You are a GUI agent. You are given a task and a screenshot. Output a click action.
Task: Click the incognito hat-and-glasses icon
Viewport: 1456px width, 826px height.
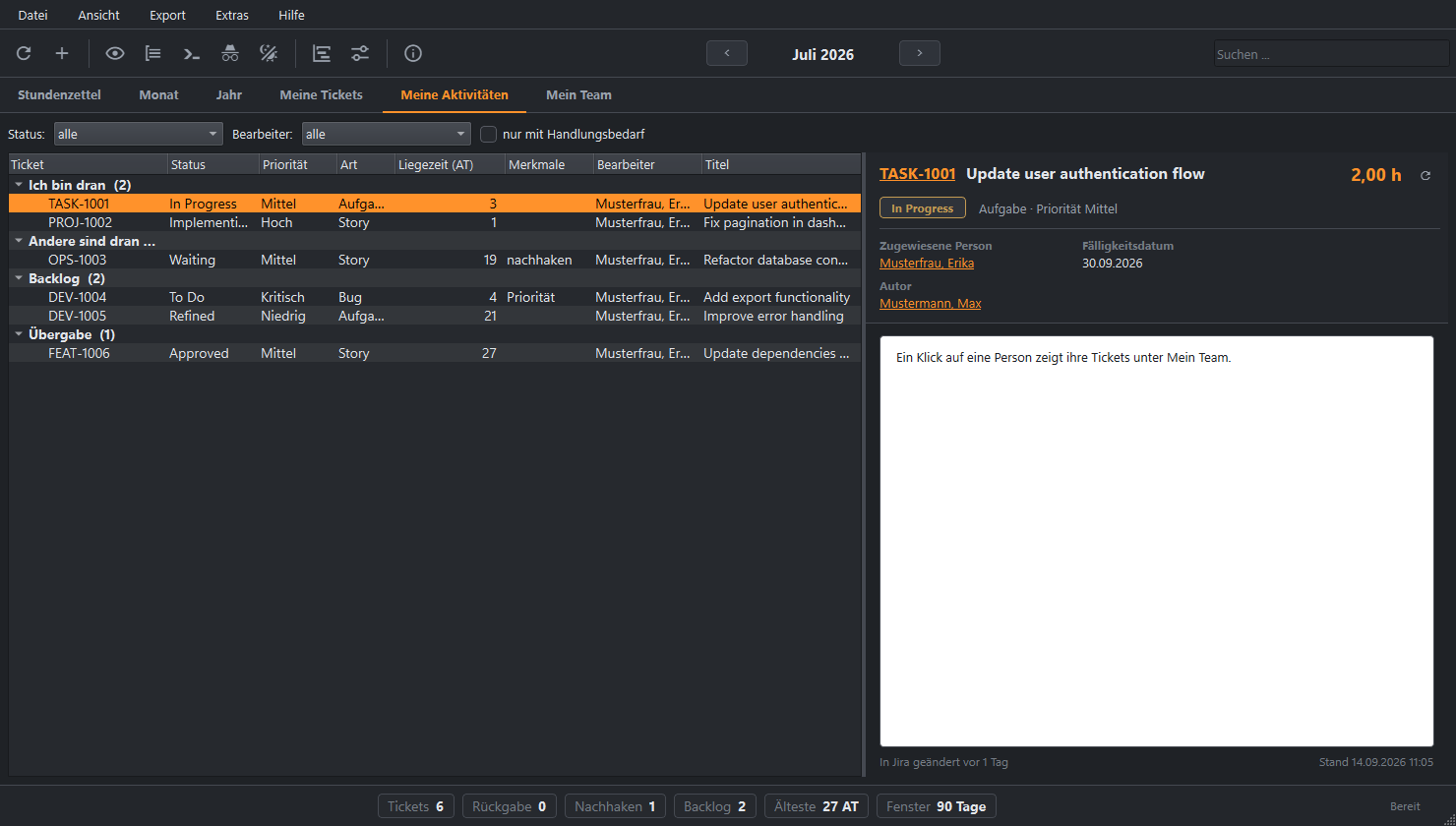pyautogui.click(x=230, y=53)
